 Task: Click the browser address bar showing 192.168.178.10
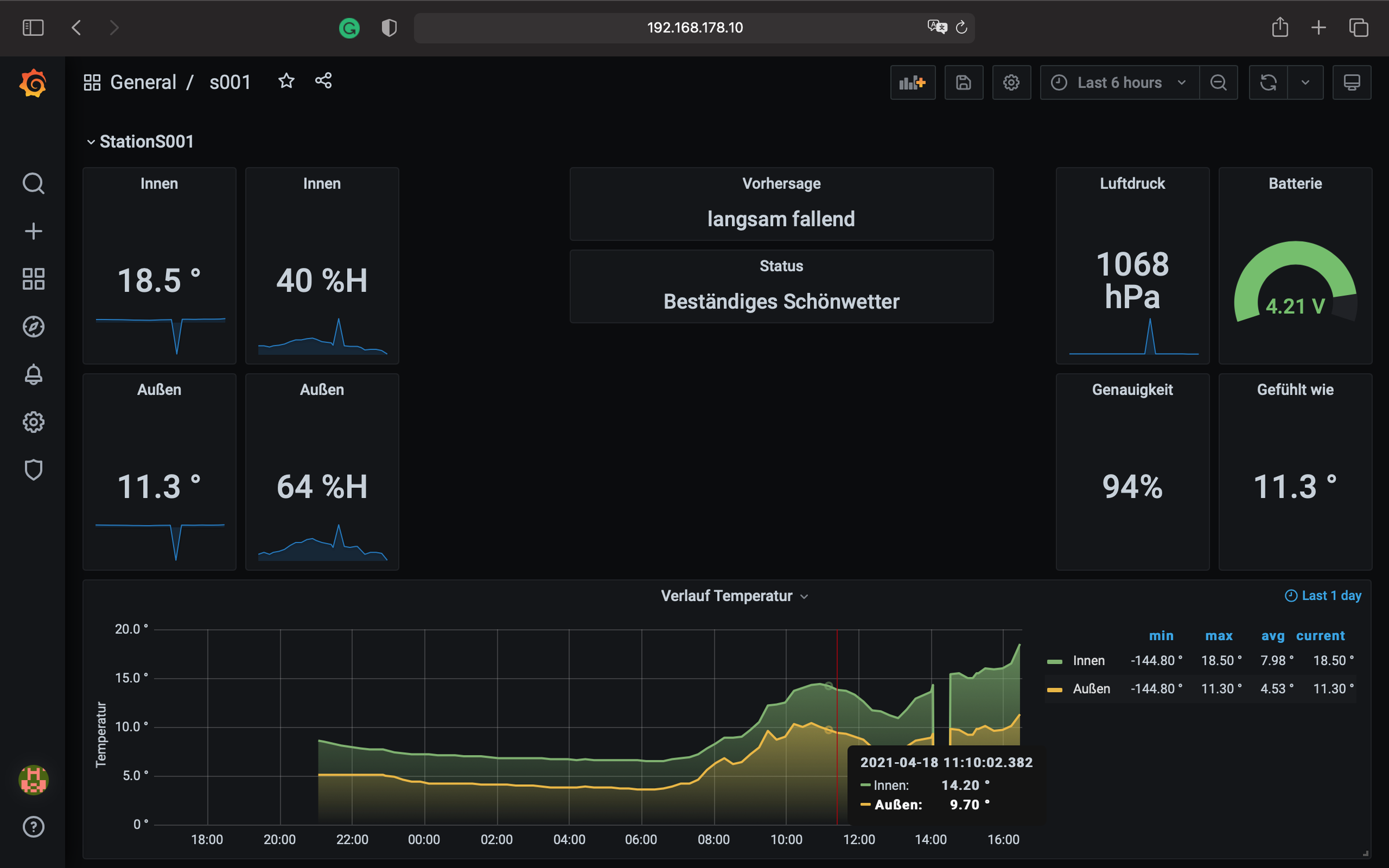[694, 28]
